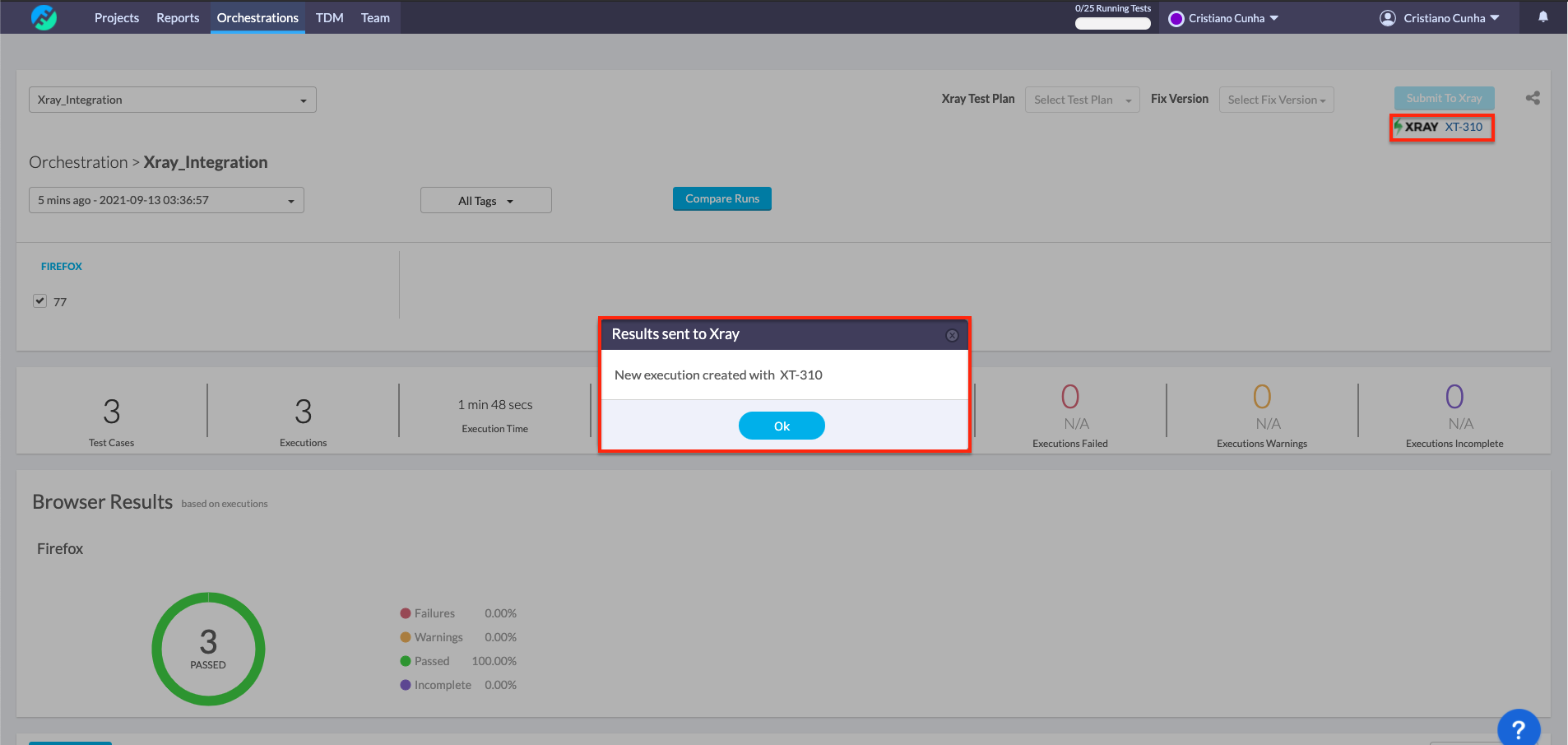Image resolution: width=1568 pixels, height=745 pixels.
Task: Toggle the Firefox 77 checkbox
Action: 39,300
